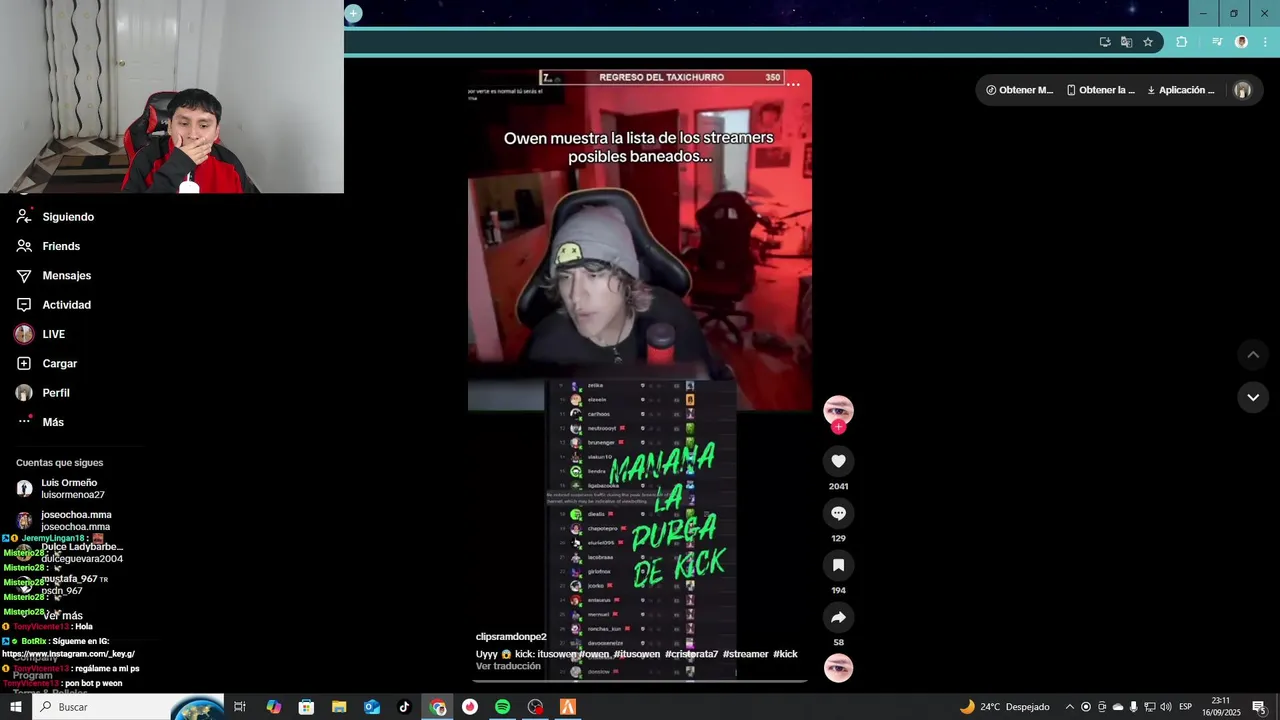
Task: Click Ver traducción under caption
Action: click(508, 666)
